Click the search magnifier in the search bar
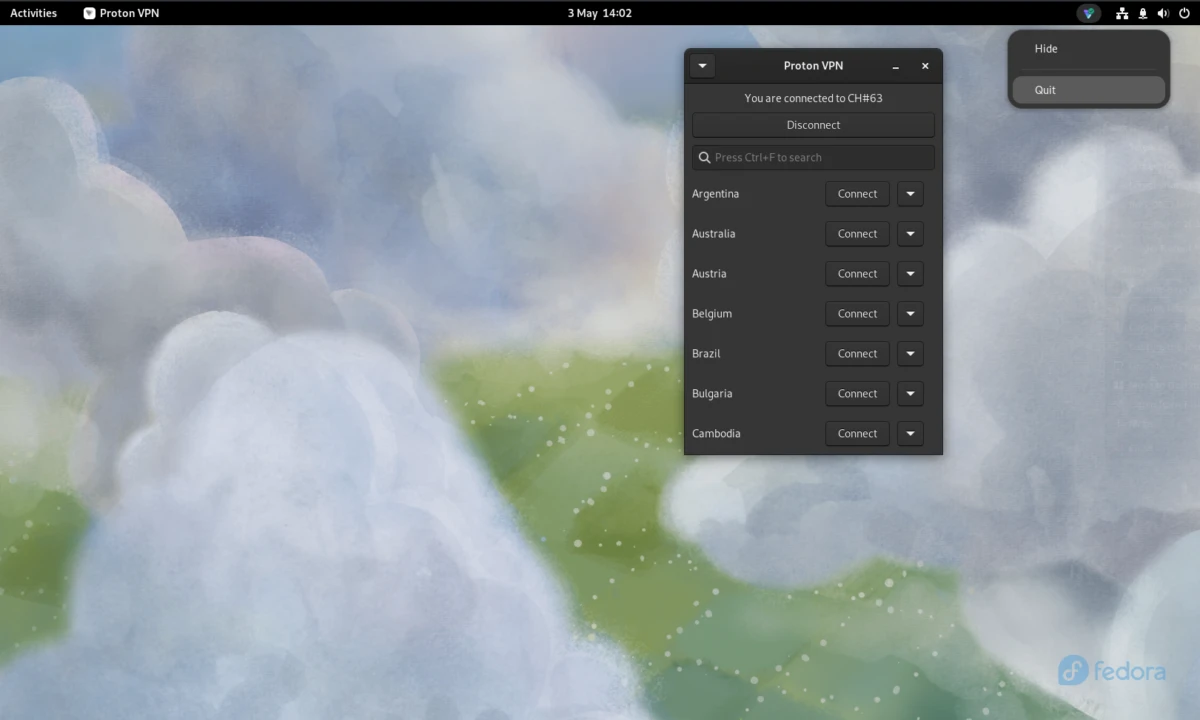 coord(703,157)
